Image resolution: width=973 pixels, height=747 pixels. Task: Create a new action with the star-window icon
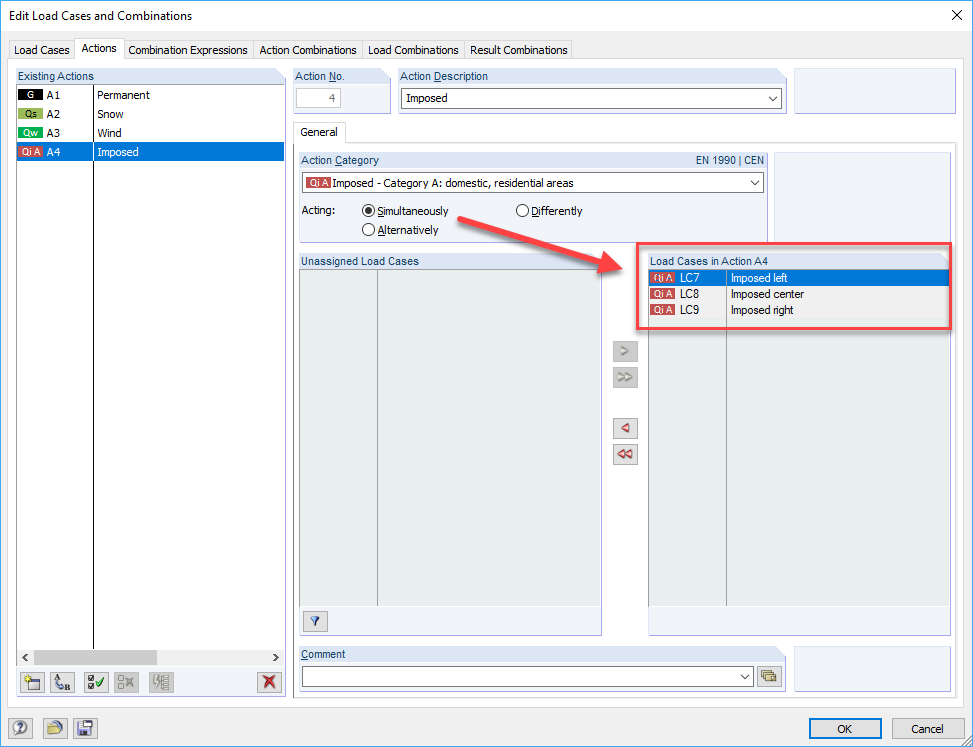coord(32,682)
